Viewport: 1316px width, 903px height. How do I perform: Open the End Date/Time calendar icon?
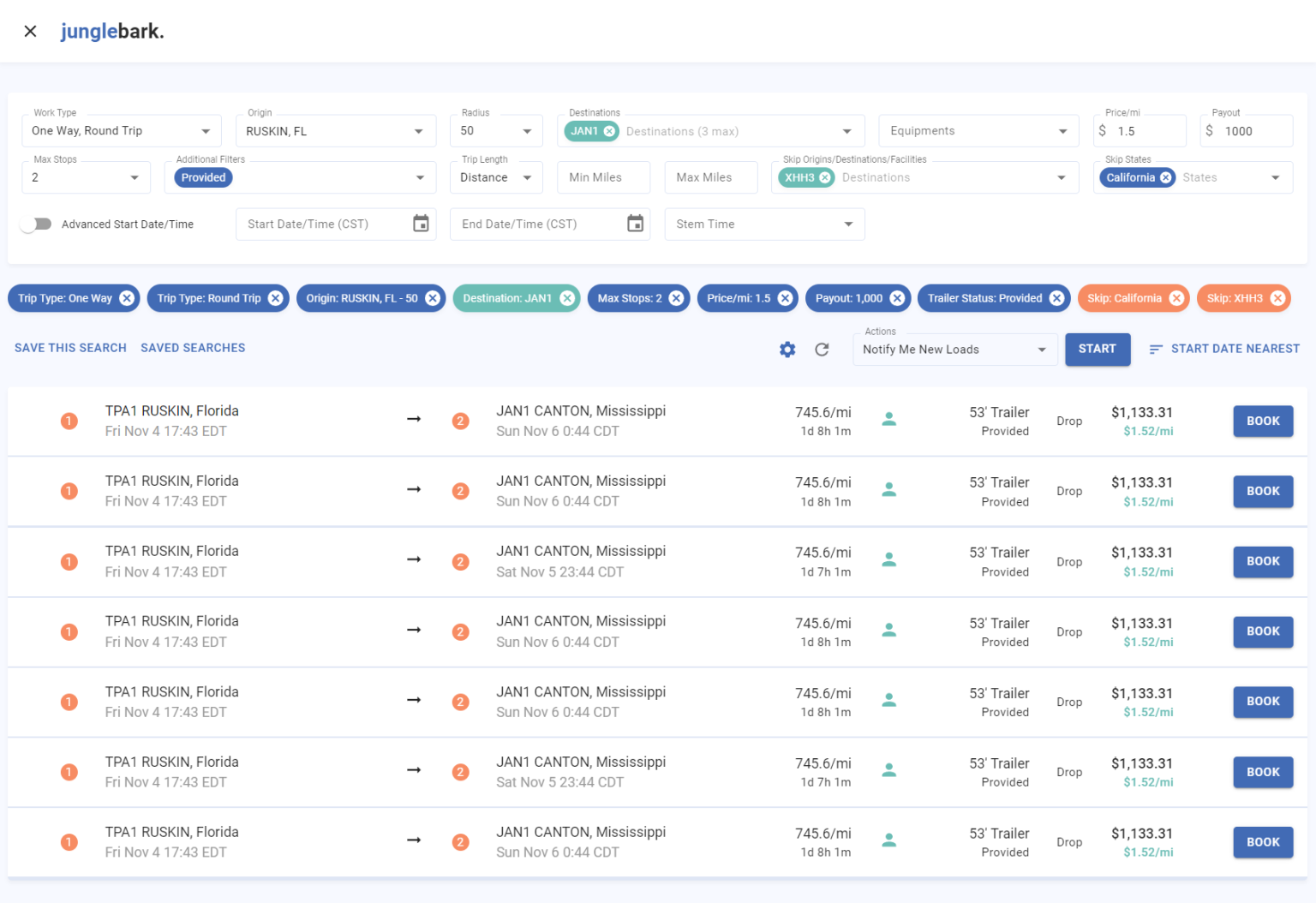click(635, 224)
